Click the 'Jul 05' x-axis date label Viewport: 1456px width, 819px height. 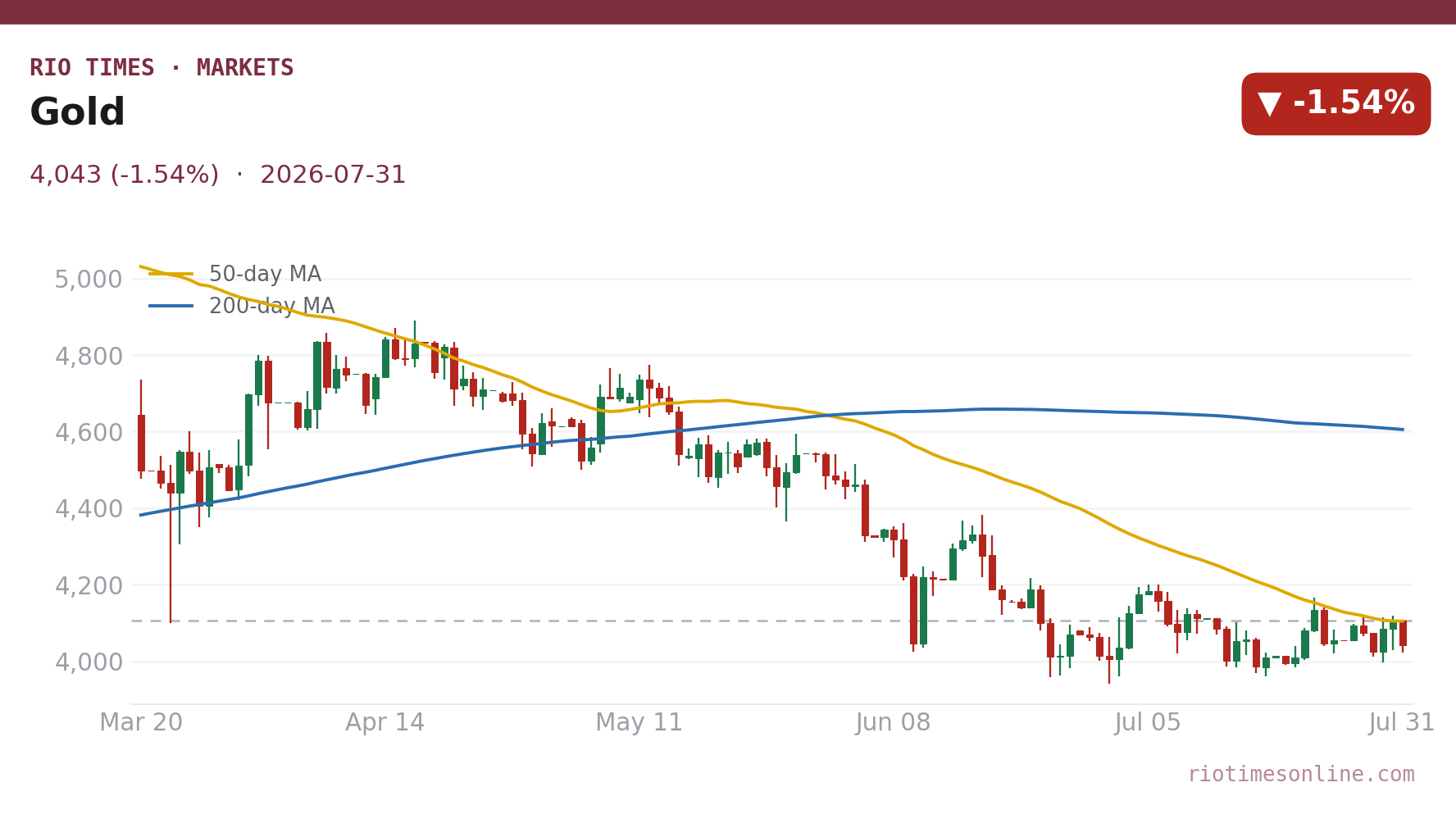1148,723
